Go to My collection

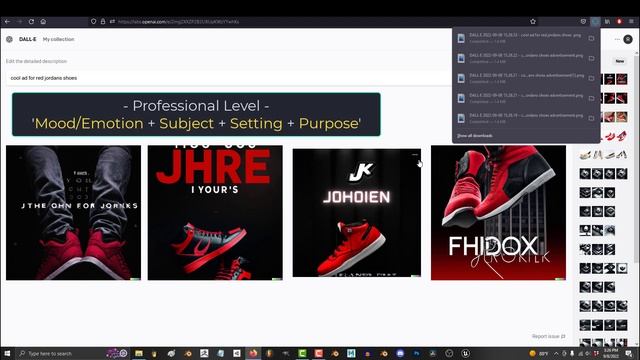tap(58, 39)
